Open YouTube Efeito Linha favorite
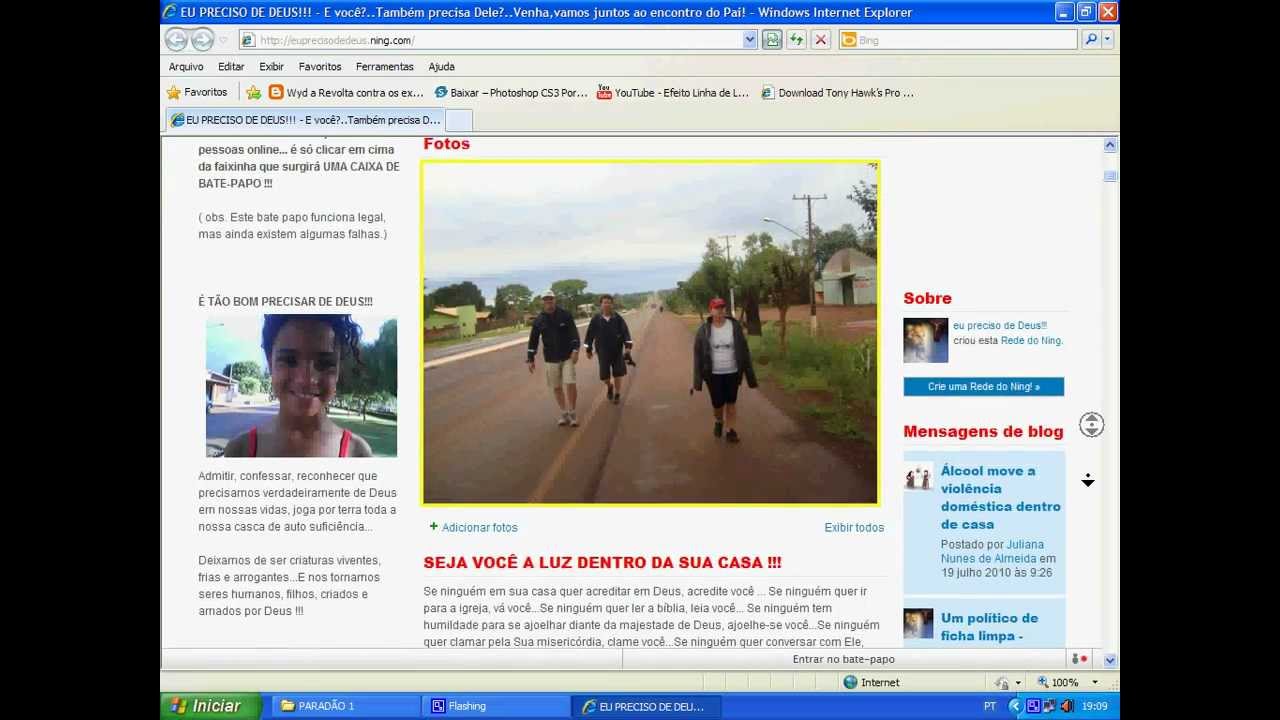 pos(673,92)
